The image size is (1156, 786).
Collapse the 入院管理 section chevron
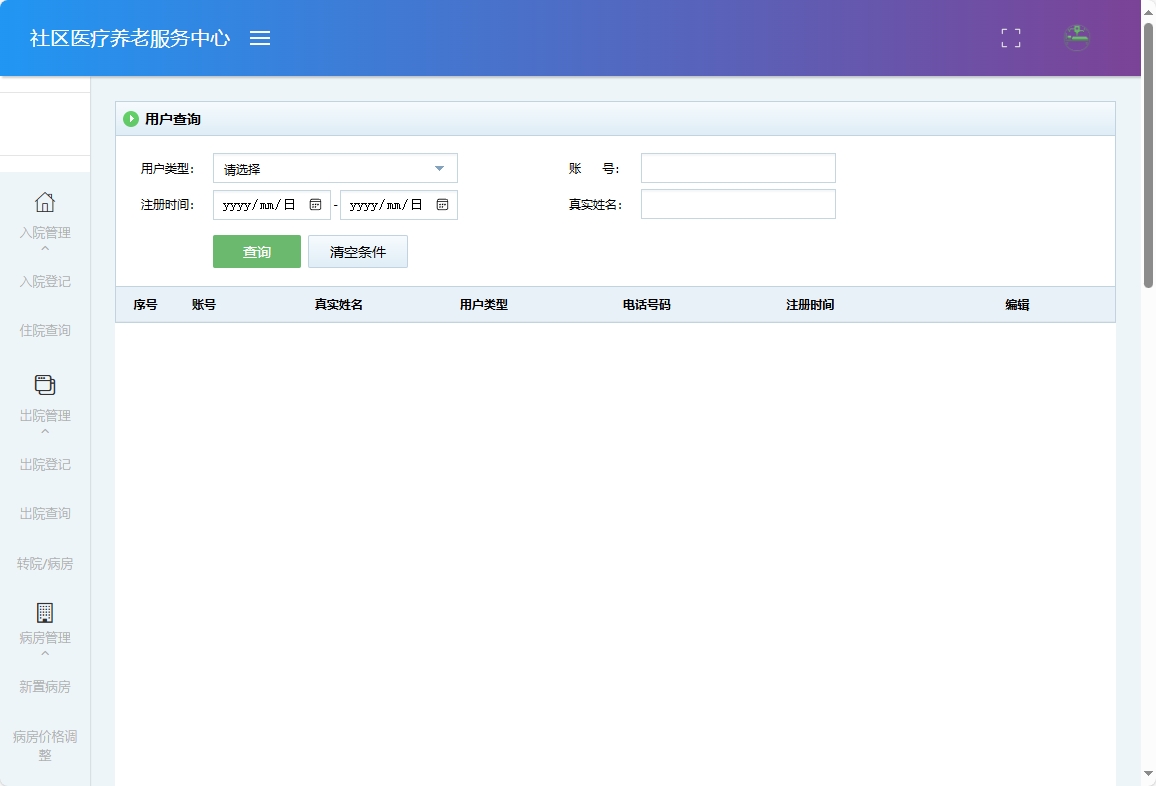44,247
